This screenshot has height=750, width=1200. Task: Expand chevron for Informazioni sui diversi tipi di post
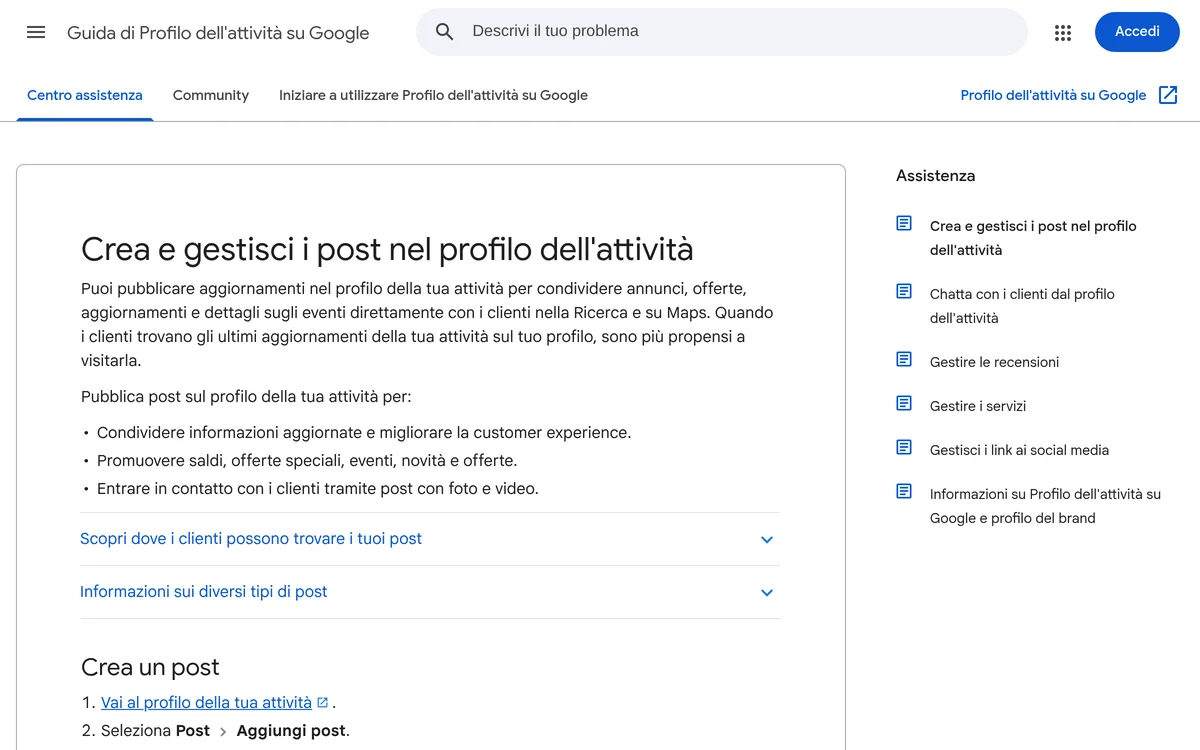[767, 593]
